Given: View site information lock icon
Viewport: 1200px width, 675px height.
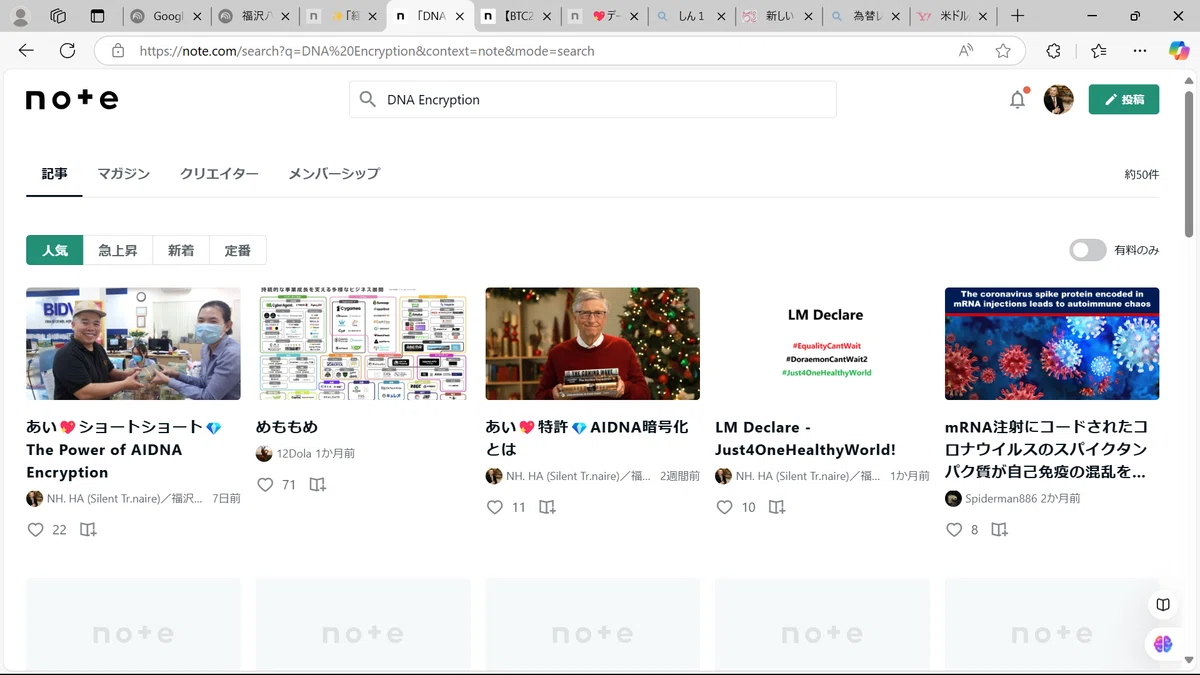Looking at the screenshot, I should [118, 51].
